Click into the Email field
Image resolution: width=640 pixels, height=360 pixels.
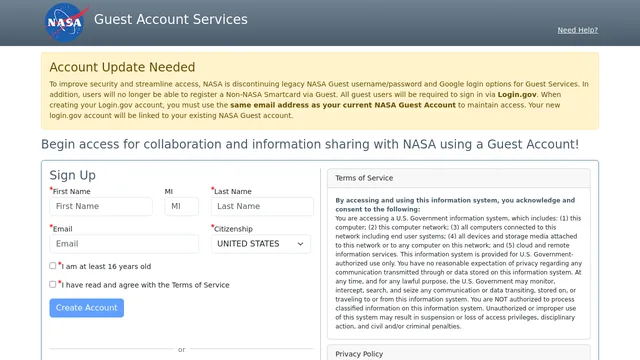(x=124, y=244)
